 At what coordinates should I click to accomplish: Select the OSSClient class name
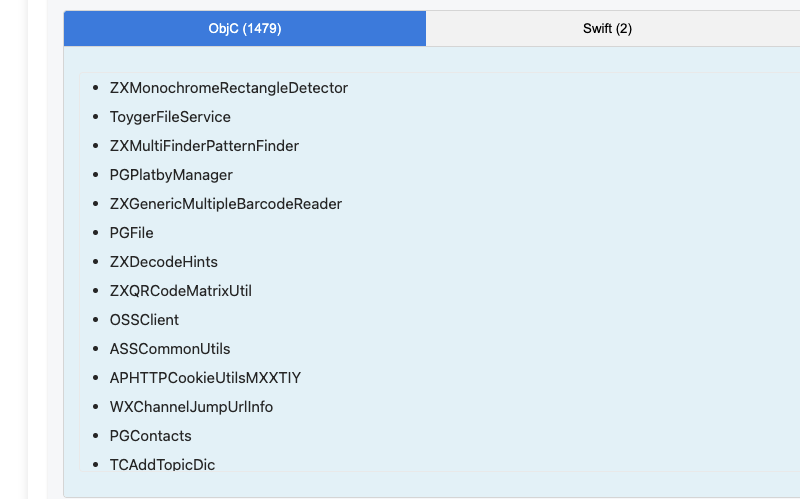click(x=144, y=320)
